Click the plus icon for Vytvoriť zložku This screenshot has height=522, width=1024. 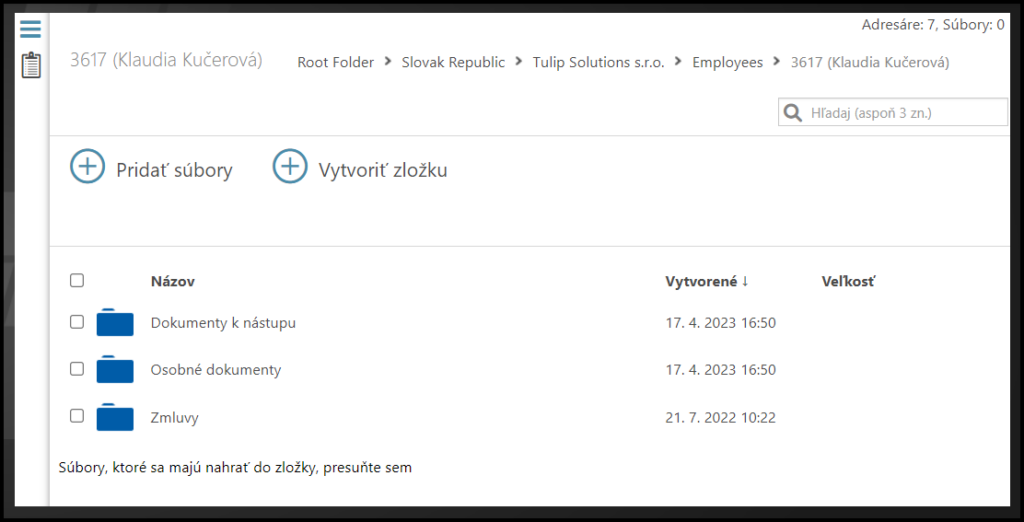[x=290, y=167]
